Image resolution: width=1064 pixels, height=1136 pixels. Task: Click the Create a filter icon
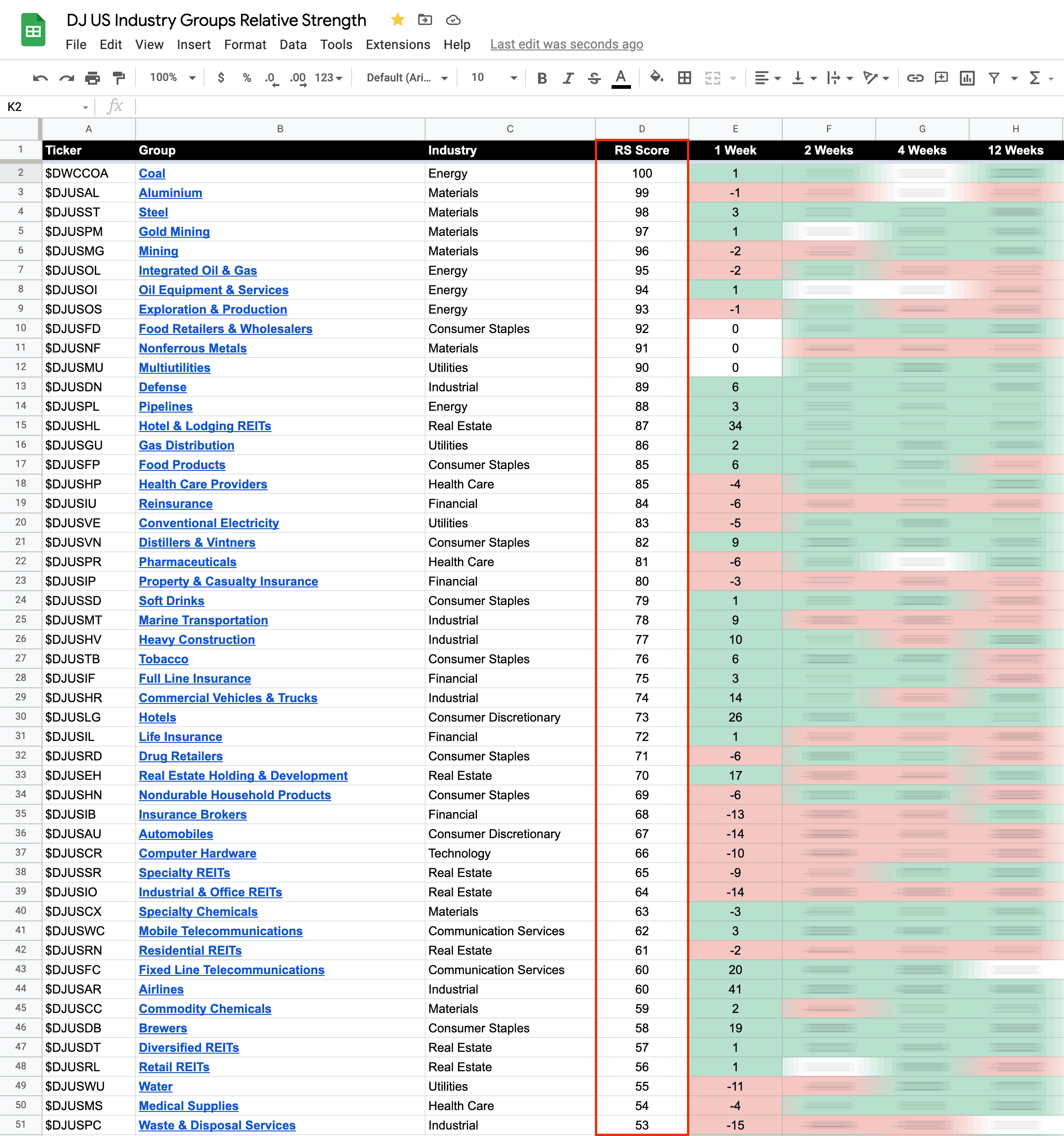click(x=994, y=78)
